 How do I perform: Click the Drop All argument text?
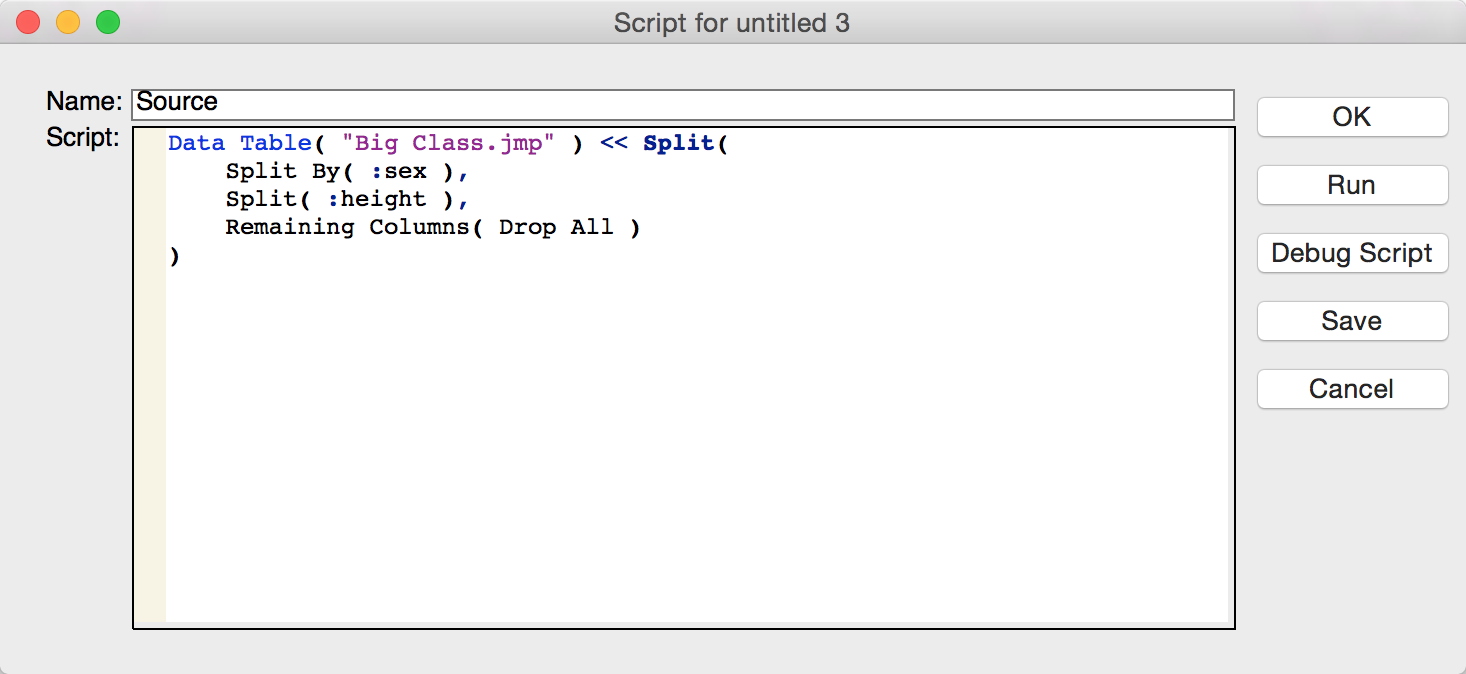pos(555,227)
